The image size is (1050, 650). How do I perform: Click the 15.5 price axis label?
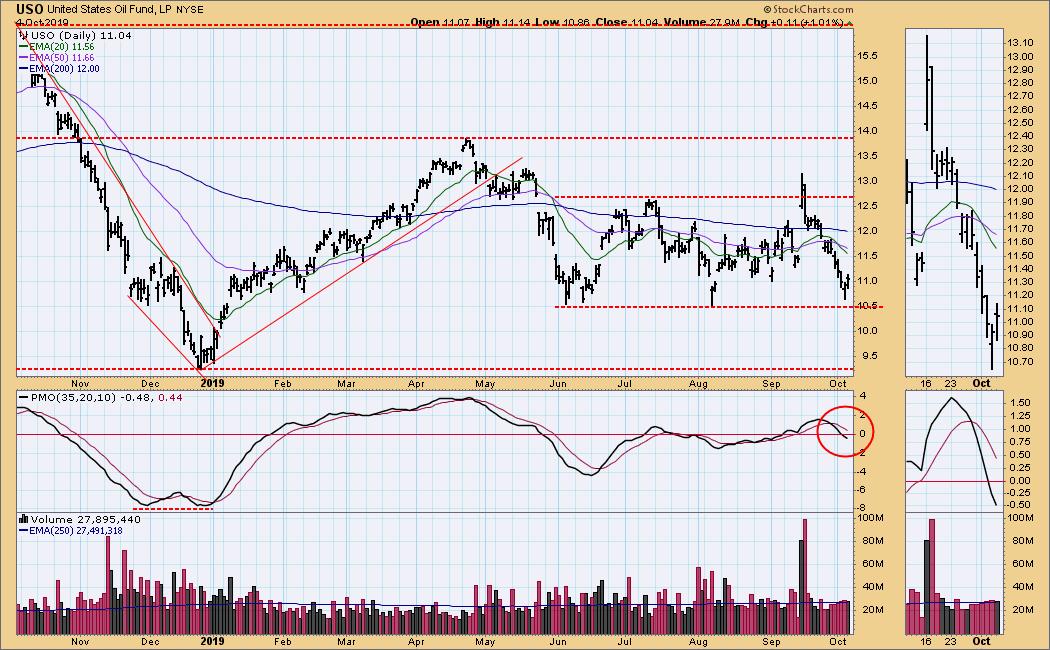pos(869,56)
